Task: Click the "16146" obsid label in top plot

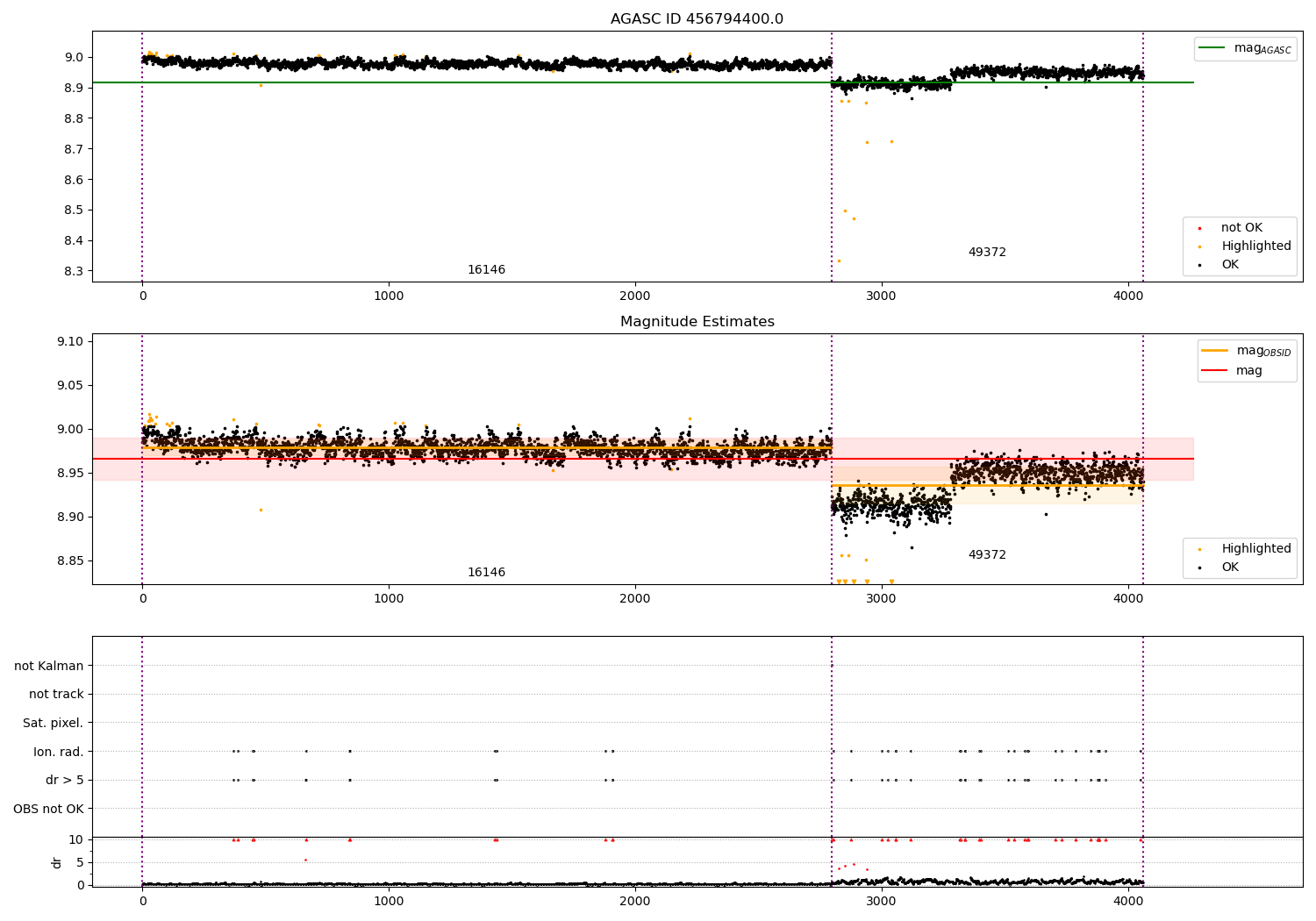Action: [x=486, y=270]
